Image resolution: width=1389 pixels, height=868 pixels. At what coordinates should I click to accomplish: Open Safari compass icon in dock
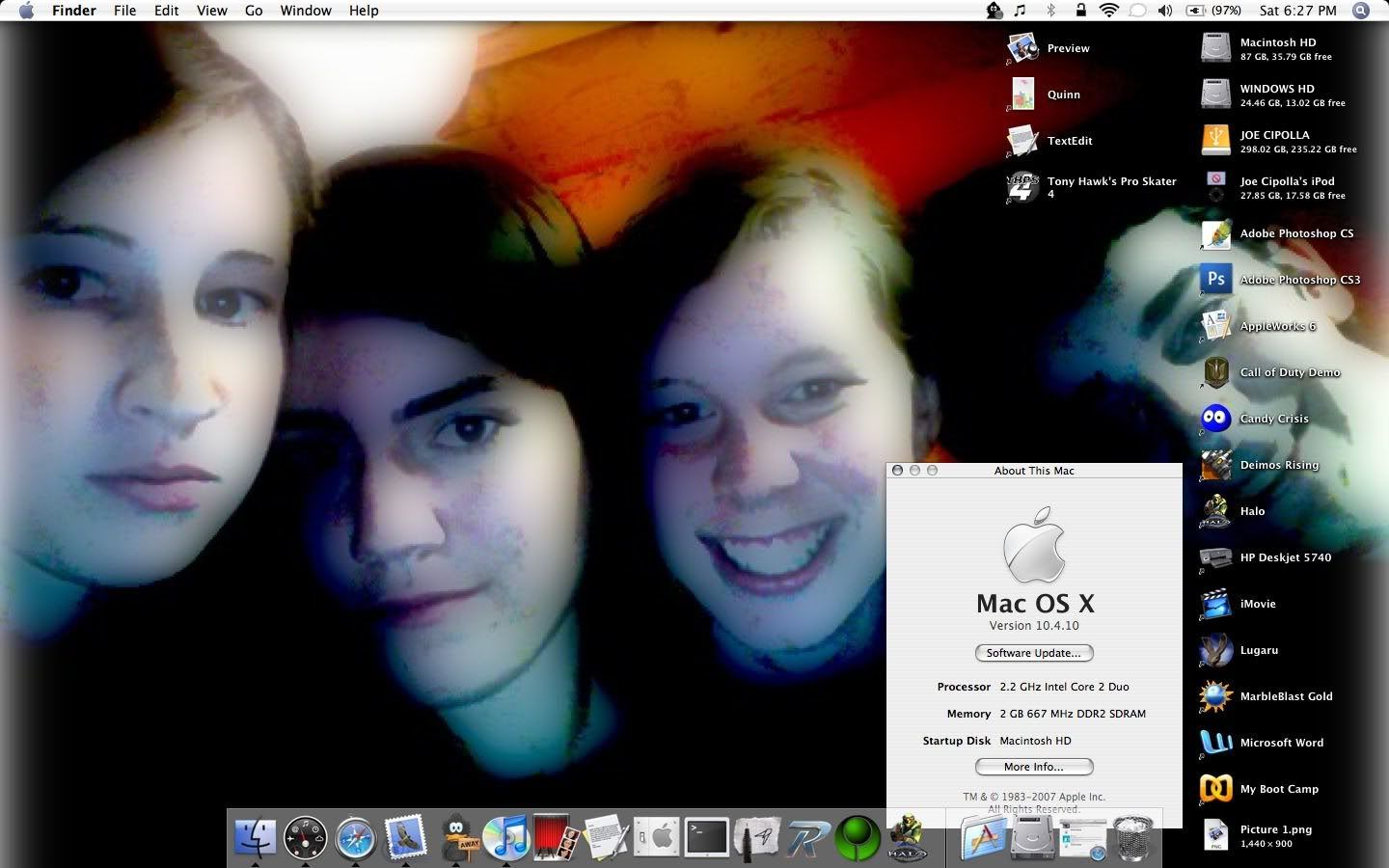(x=355, y=837)
